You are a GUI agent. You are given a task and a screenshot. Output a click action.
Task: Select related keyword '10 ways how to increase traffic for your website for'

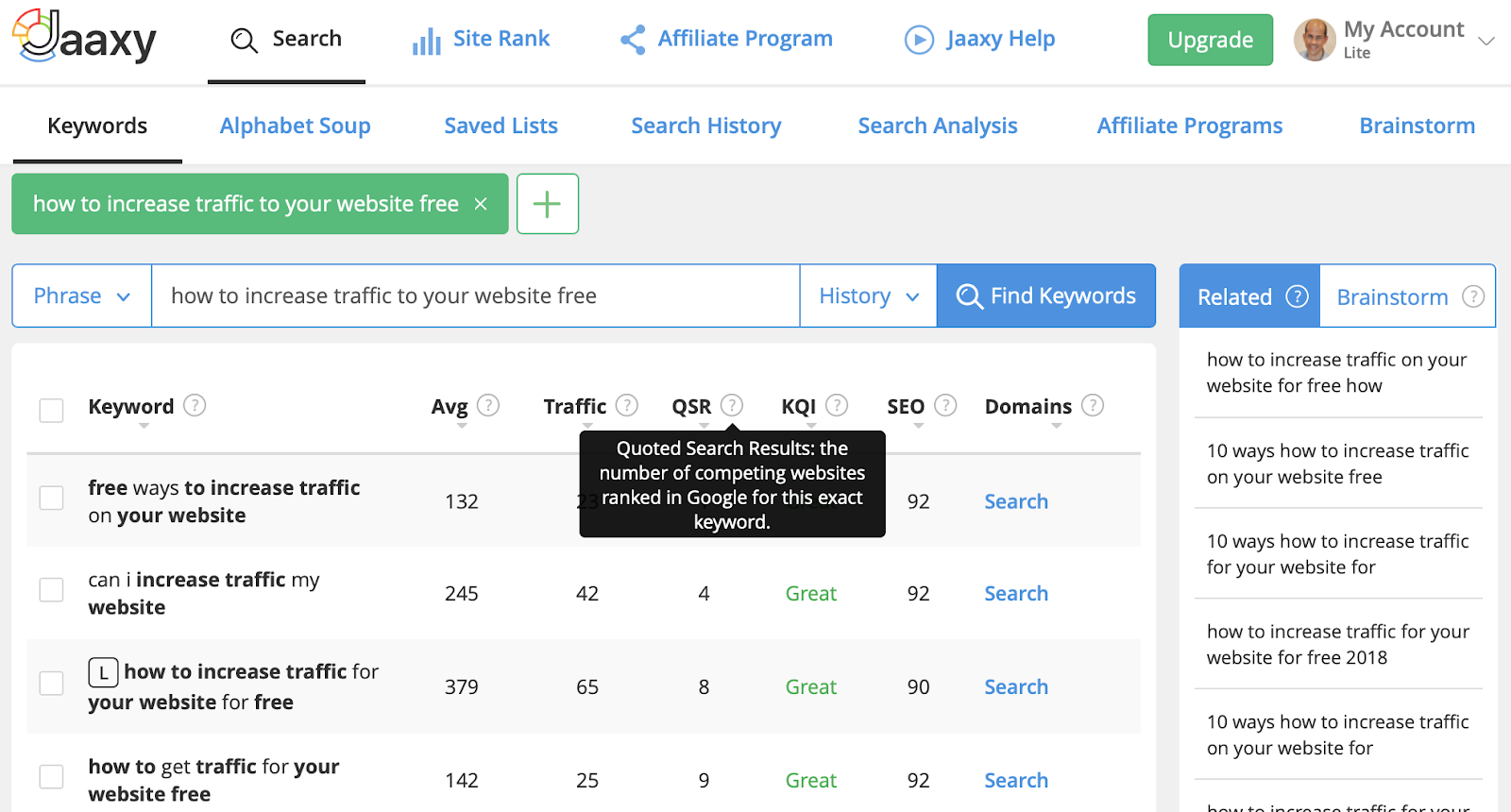(x=1337, y=554)
